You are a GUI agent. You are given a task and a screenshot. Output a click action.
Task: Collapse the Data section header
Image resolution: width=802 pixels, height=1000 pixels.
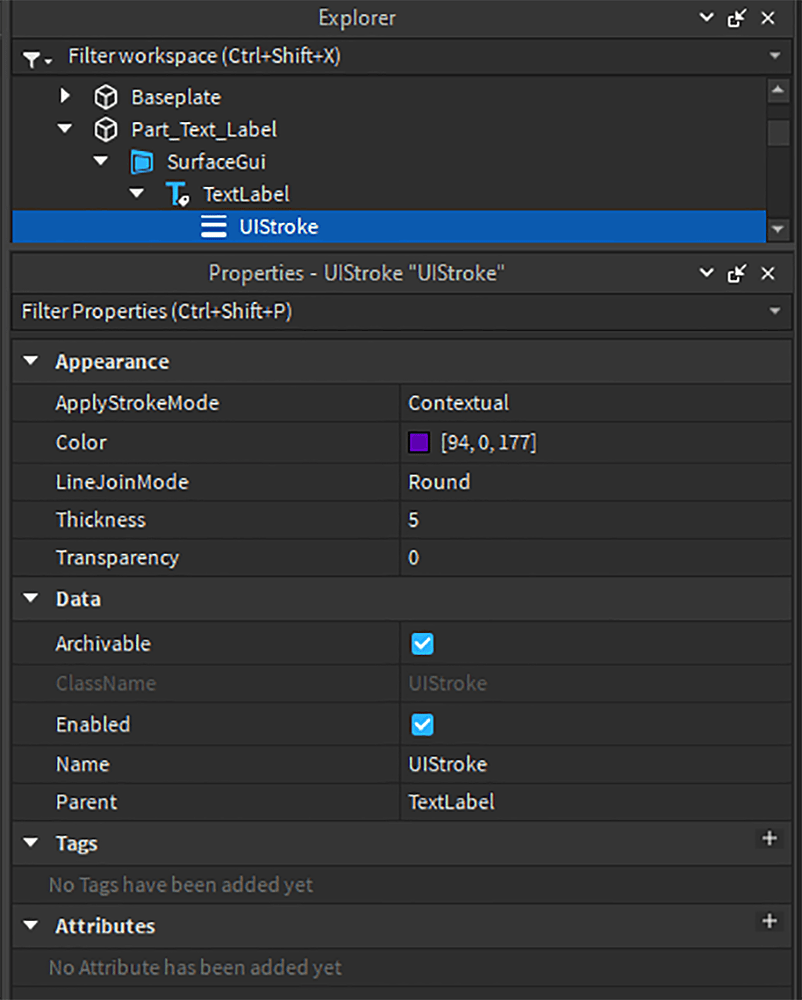[30, 598]
